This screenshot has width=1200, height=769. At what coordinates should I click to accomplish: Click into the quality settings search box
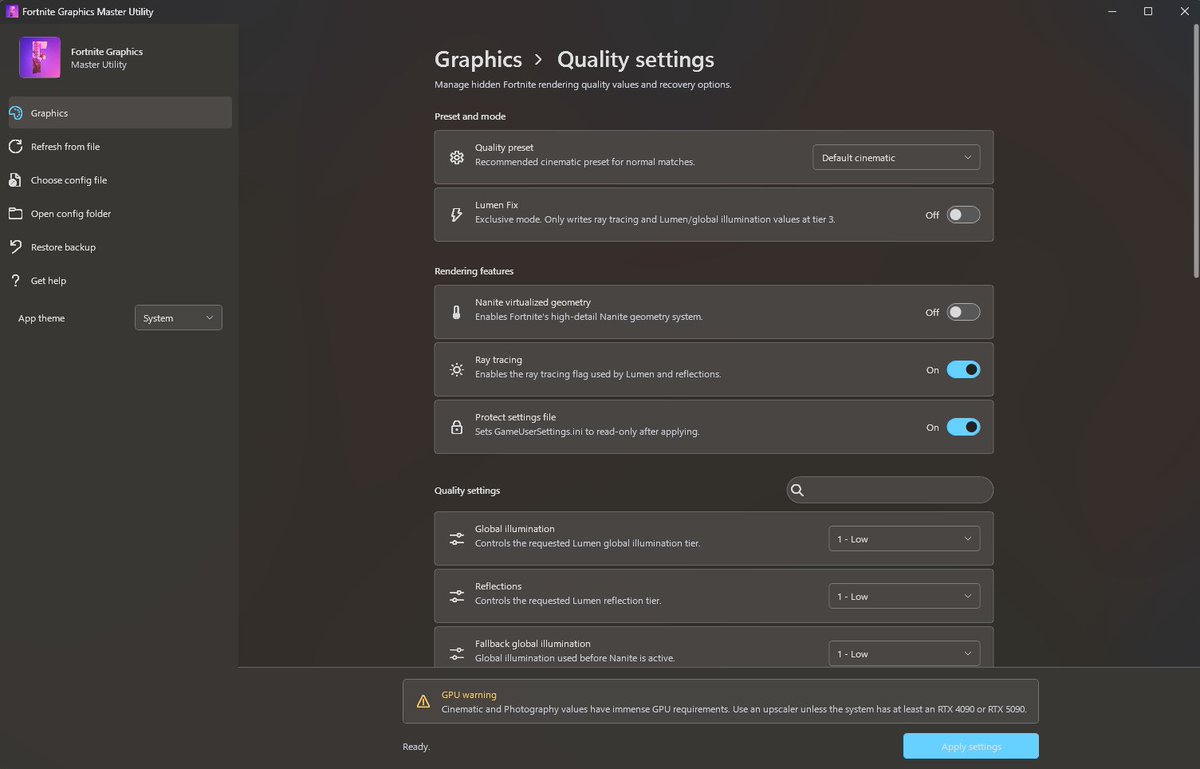[890, 490]
